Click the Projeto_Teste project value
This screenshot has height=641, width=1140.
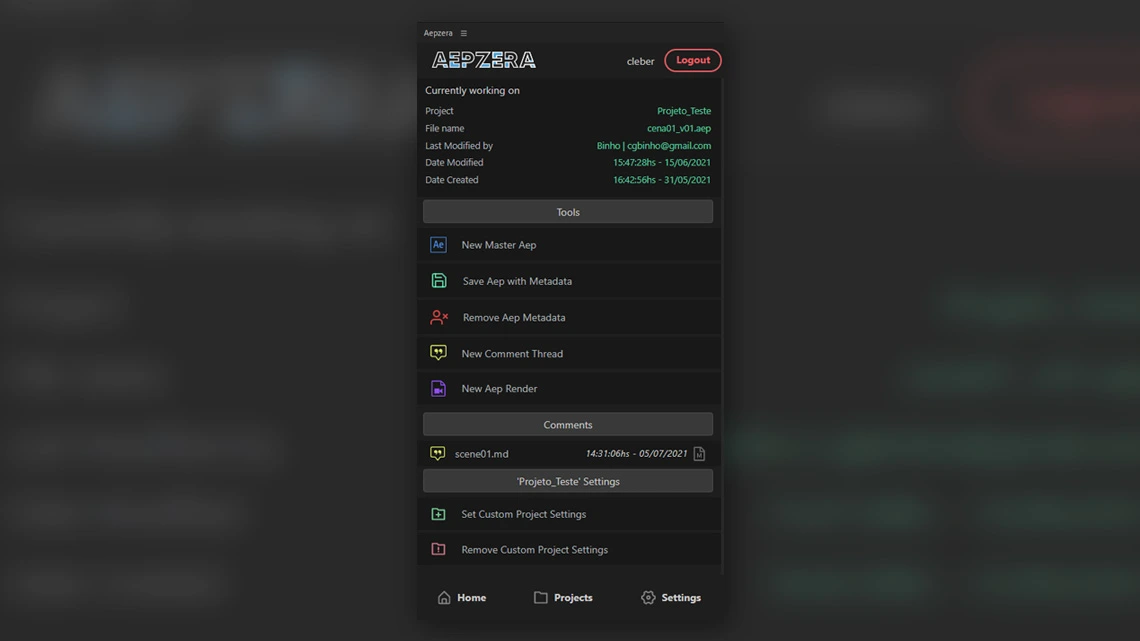[x=684, y=111]
